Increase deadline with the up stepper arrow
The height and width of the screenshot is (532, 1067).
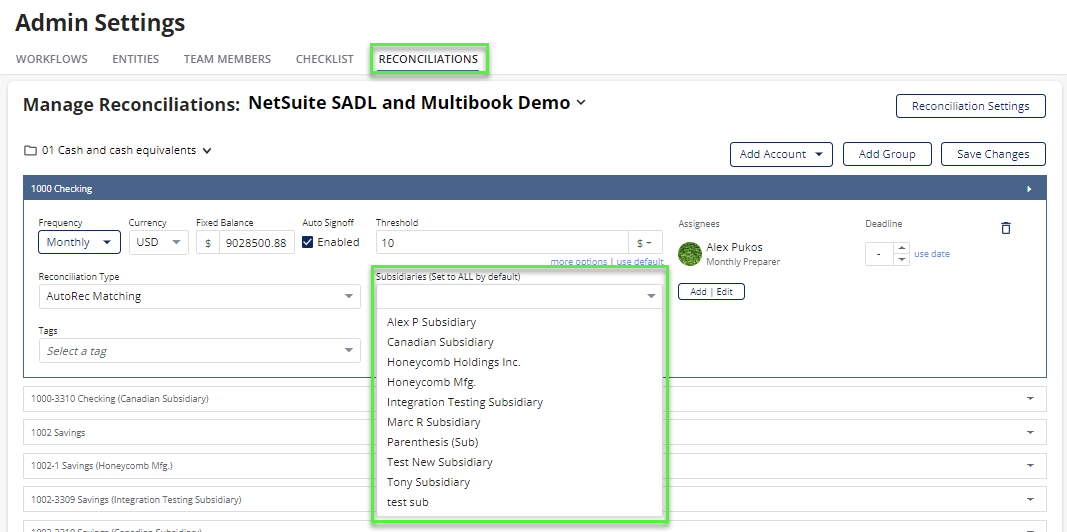click(902, 248)
